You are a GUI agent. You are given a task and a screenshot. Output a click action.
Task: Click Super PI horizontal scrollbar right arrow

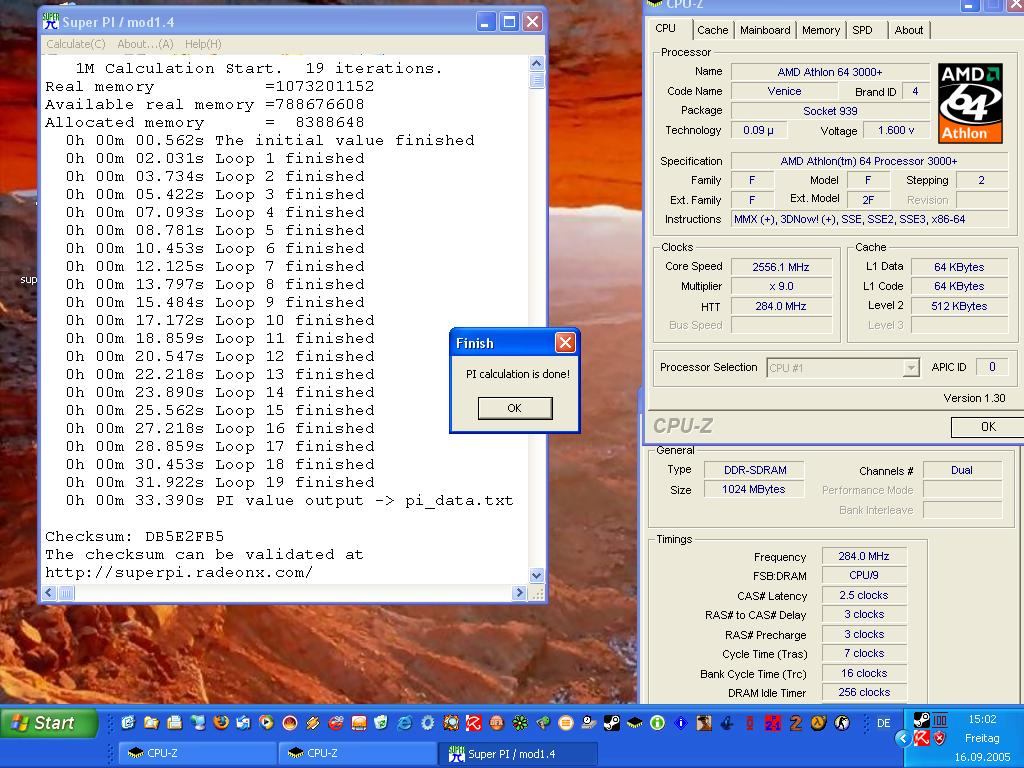pos(519,593)
